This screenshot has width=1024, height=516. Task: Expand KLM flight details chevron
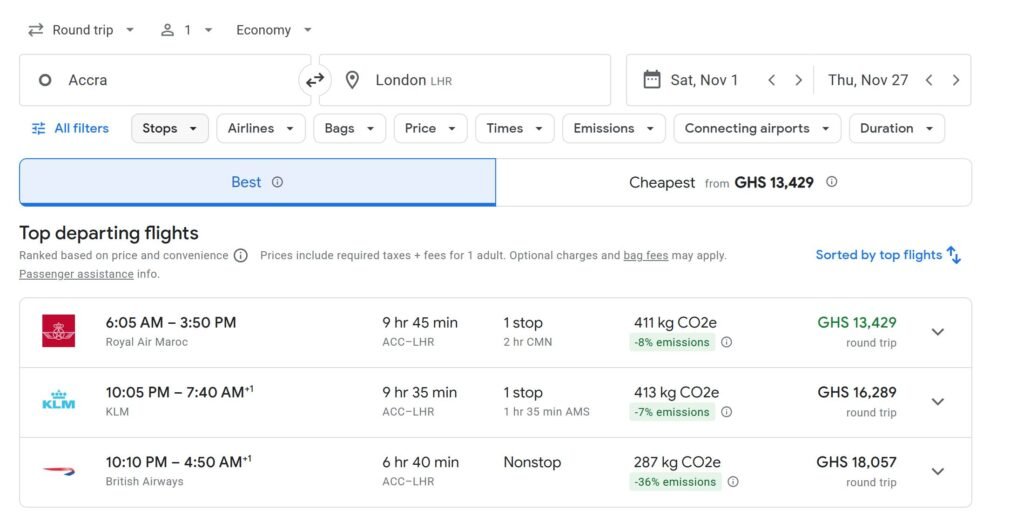point(938,402)
